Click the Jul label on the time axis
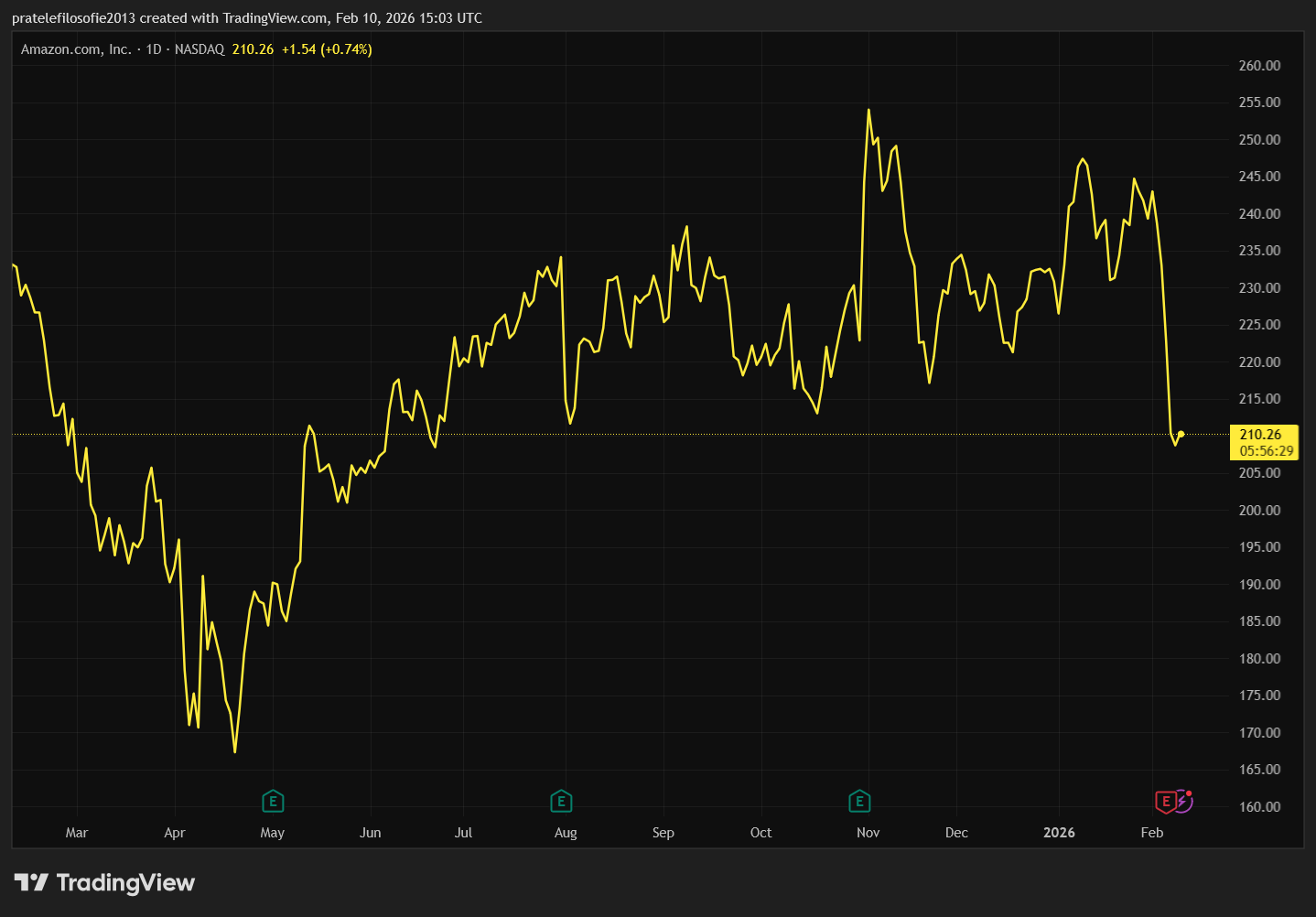This screenshot has width=1316, height=917. [464, 833]
